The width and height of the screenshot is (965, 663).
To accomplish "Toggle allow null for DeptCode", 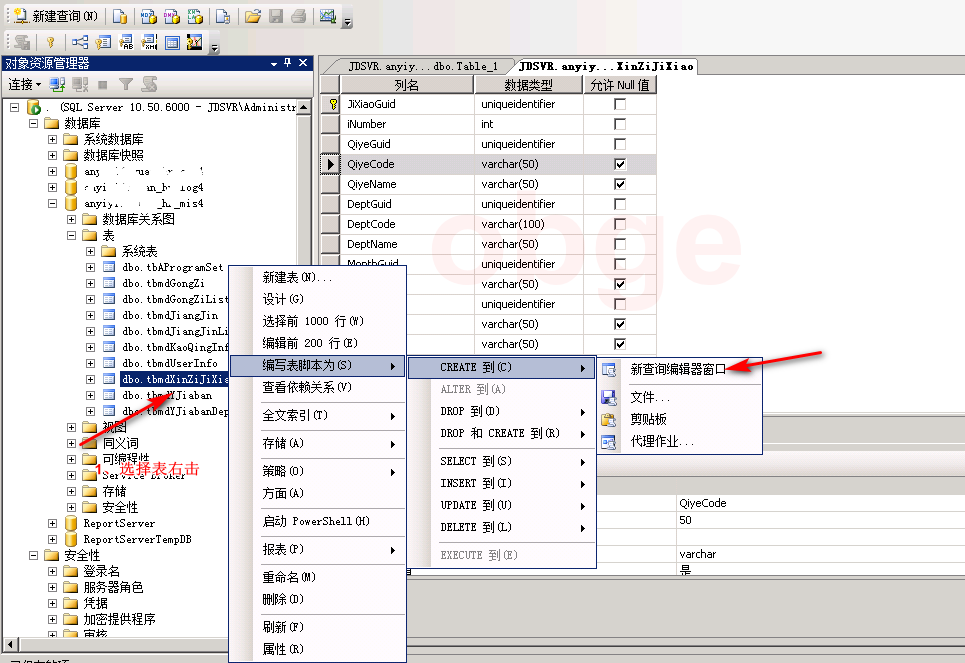I will click(620, 224).
